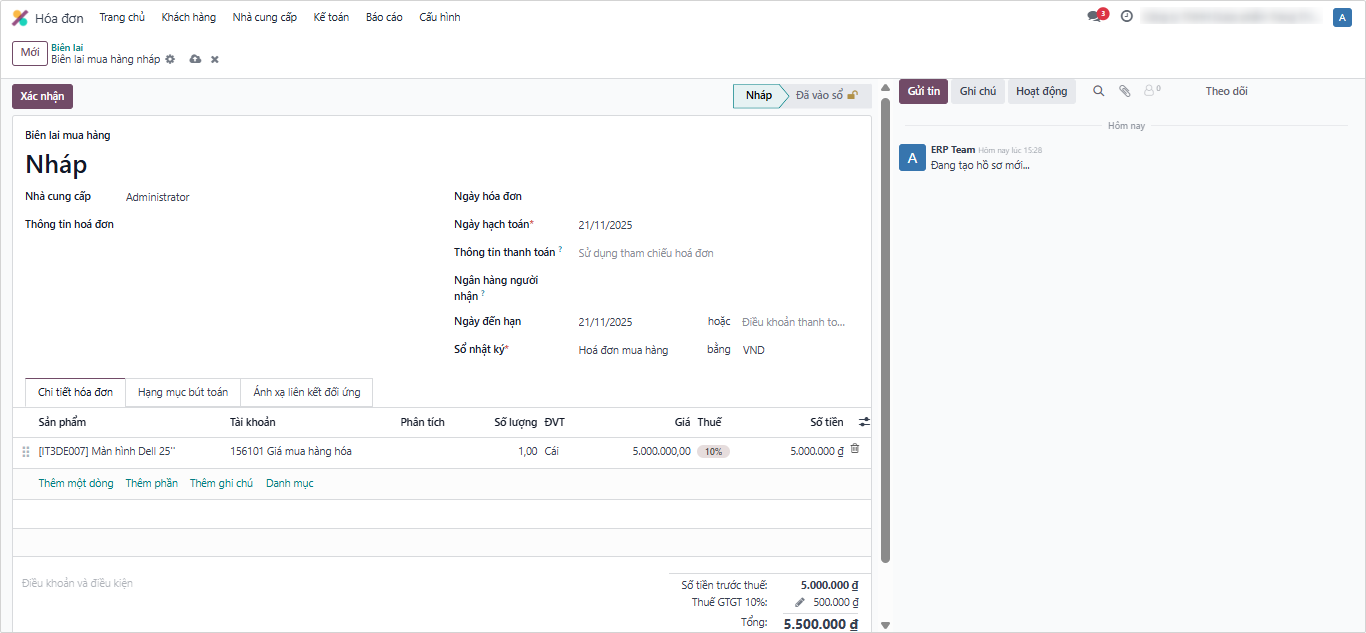Open the paperclip attachments in chatter

click(1124, 91)
